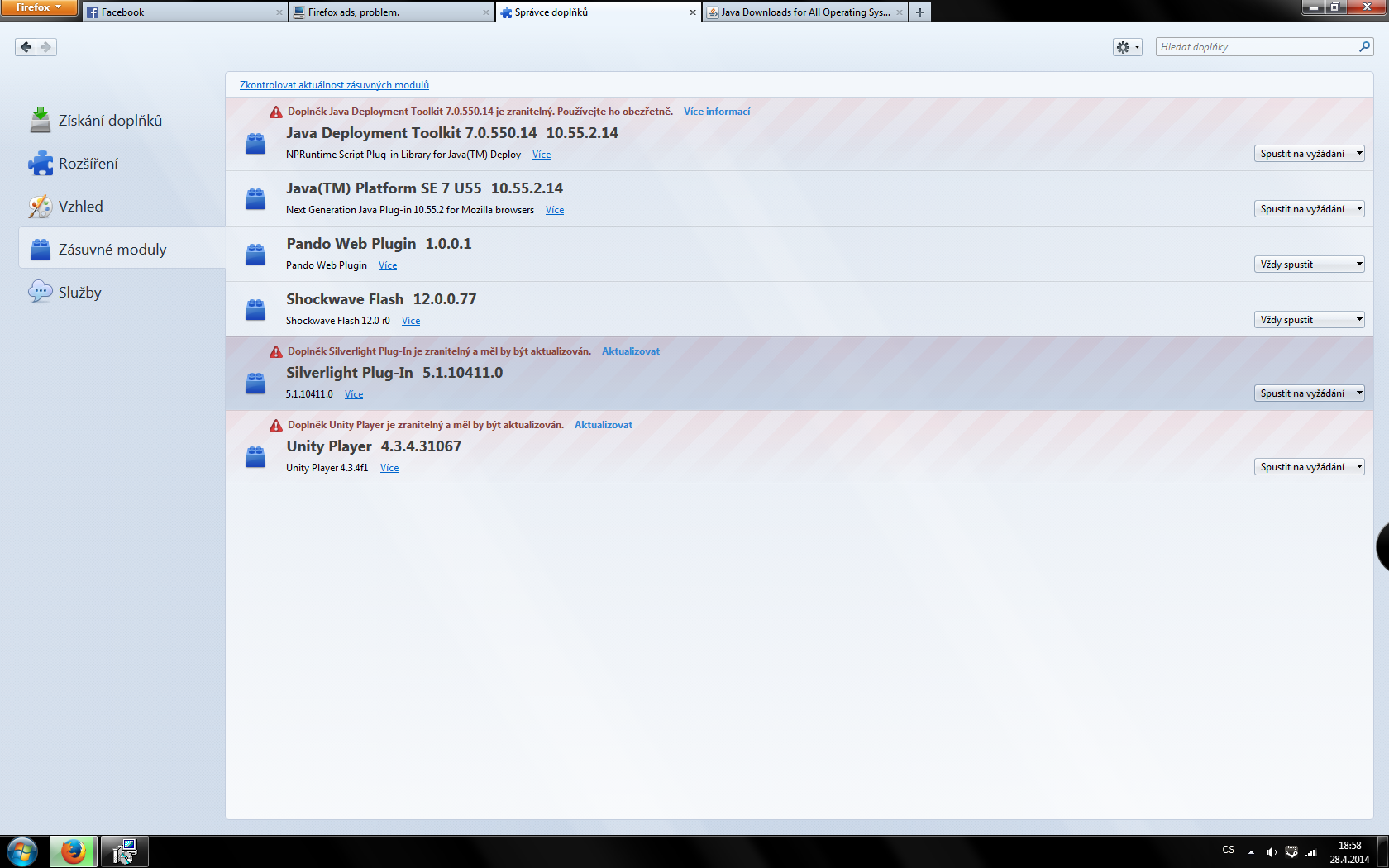Click the Firefox taskbar icon
This screenshot has width=1389, height=868.
73,851
